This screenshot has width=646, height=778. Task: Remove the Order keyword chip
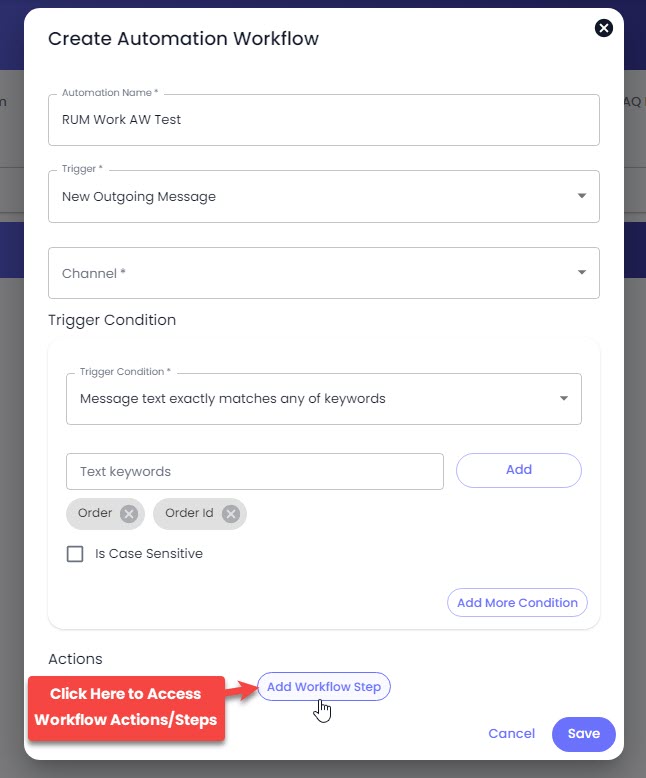[129, 514]
